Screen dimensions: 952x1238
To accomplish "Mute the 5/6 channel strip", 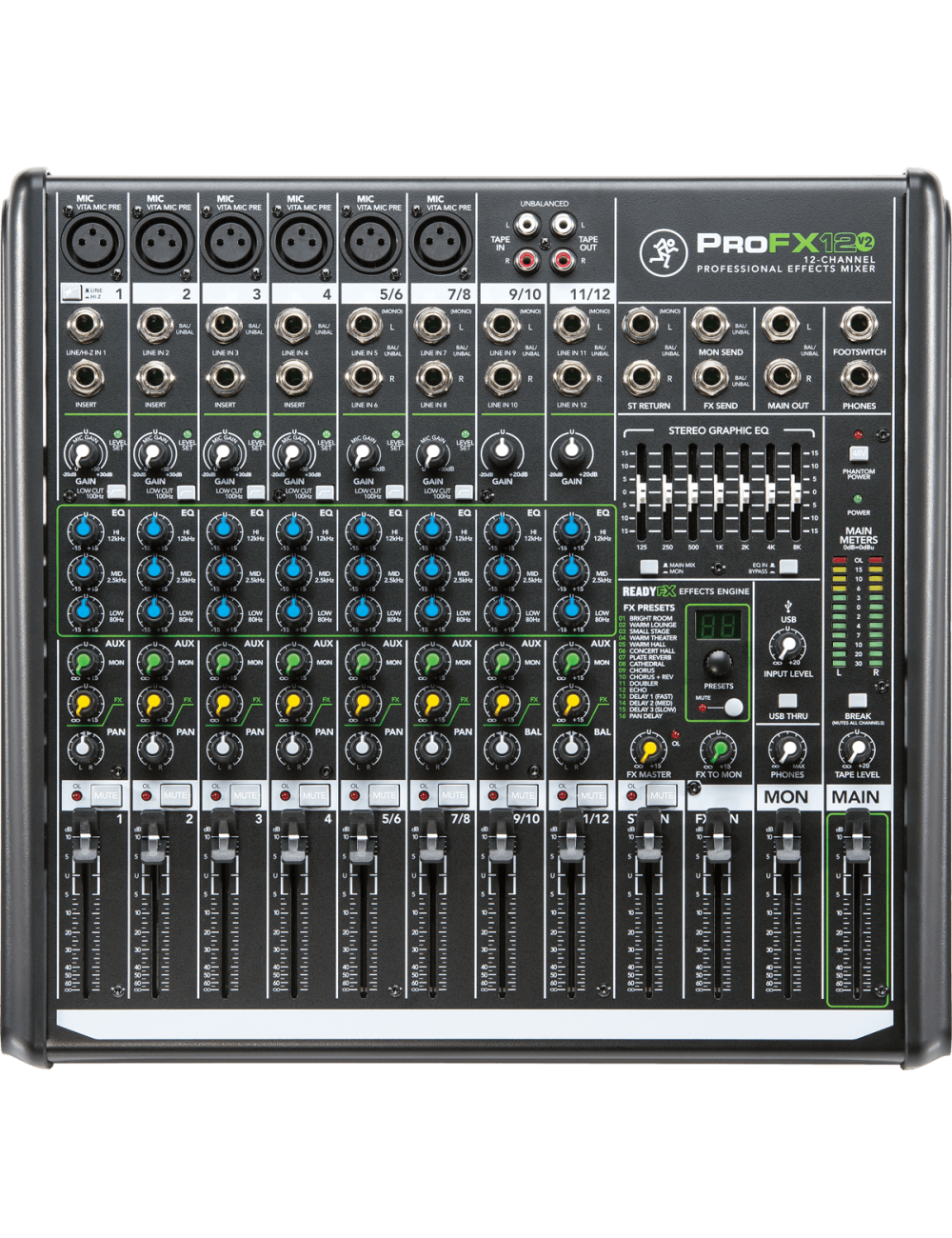I will pos(383,795).
